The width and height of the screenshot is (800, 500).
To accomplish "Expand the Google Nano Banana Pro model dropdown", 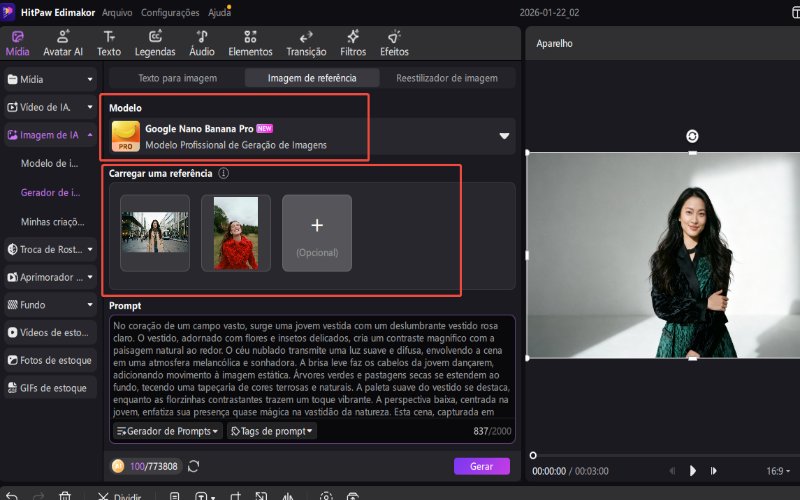I will pos(504,136).
